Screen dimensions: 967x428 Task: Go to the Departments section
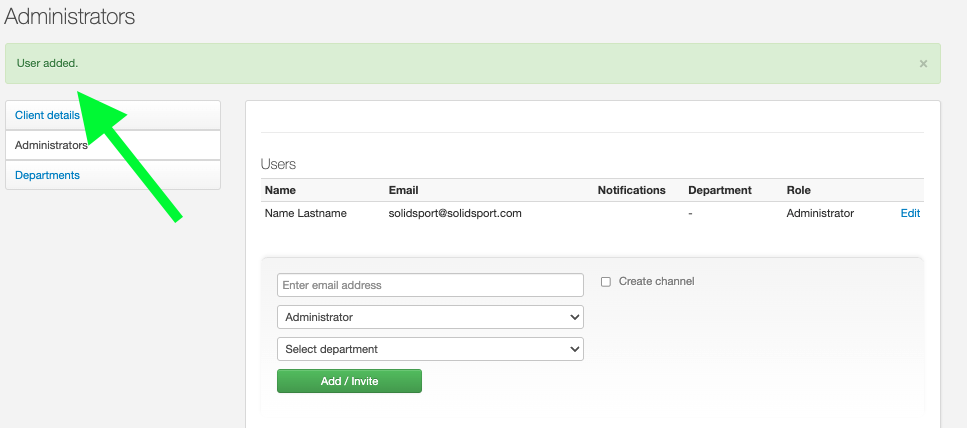47,175
